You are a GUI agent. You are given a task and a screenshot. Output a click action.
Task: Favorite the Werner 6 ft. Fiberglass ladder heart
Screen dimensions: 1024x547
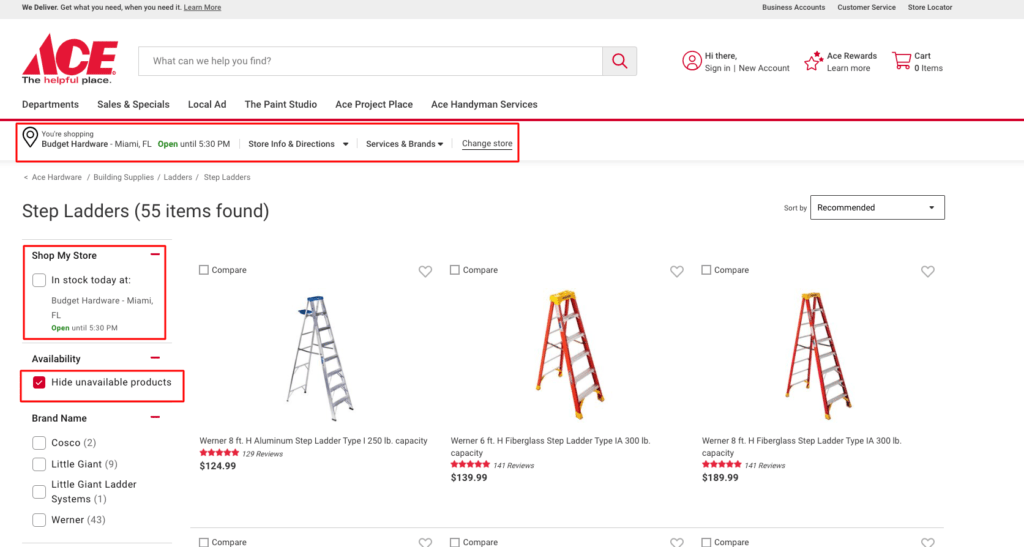coord(677,271)
